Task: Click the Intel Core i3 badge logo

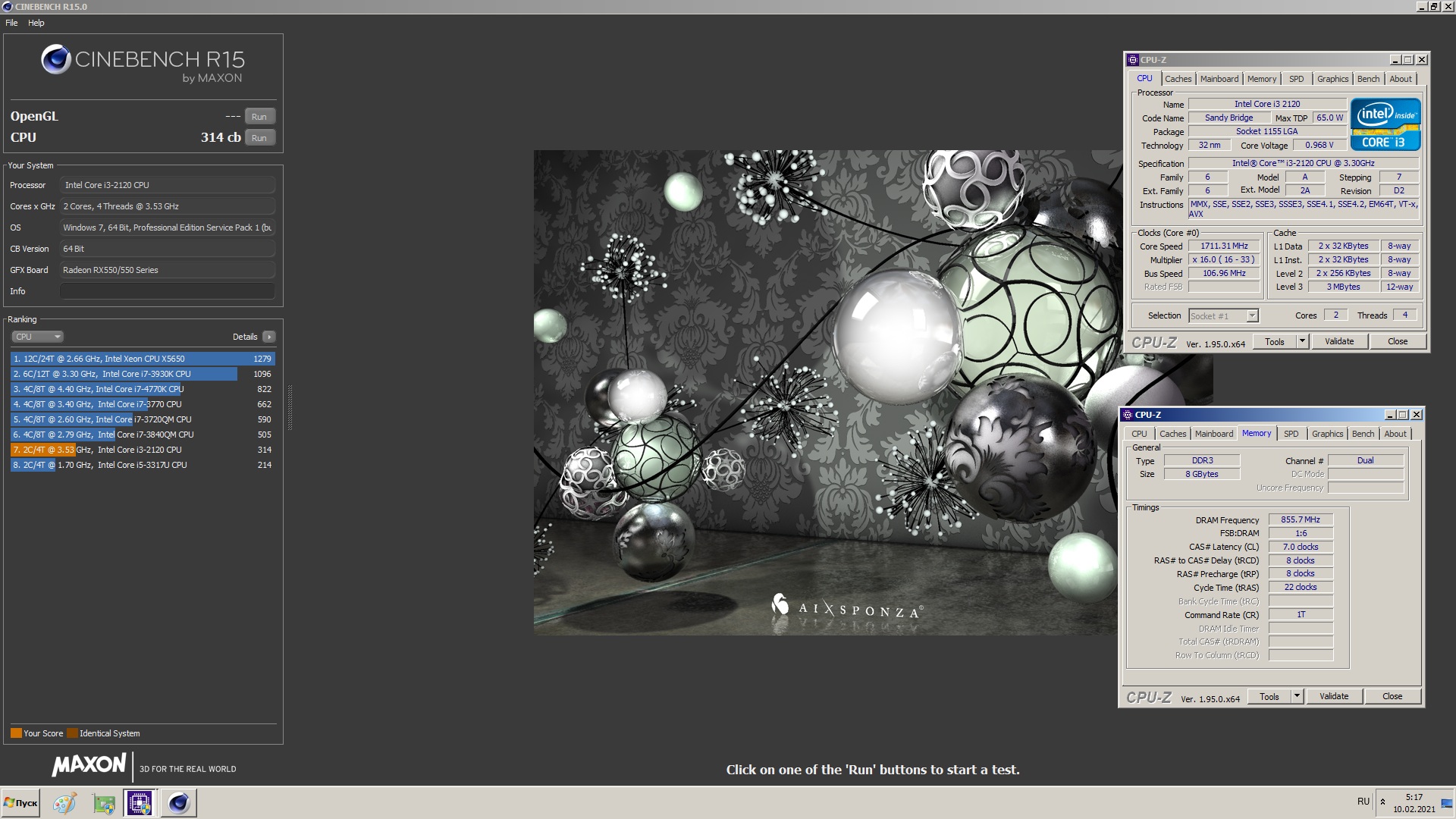Action: click(x=1385, y=124)
